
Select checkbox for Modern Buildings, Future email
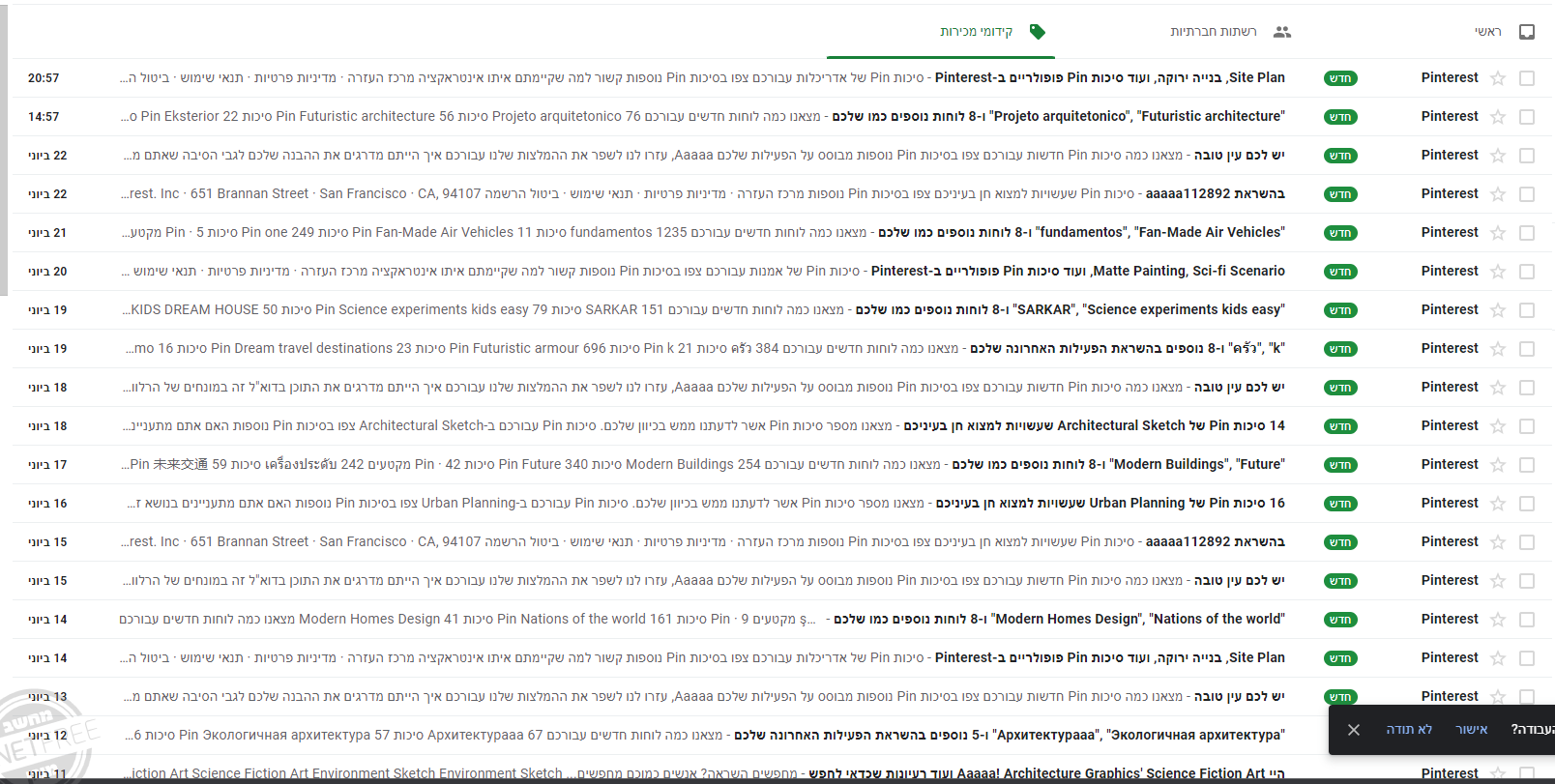tap(1527, 465)
